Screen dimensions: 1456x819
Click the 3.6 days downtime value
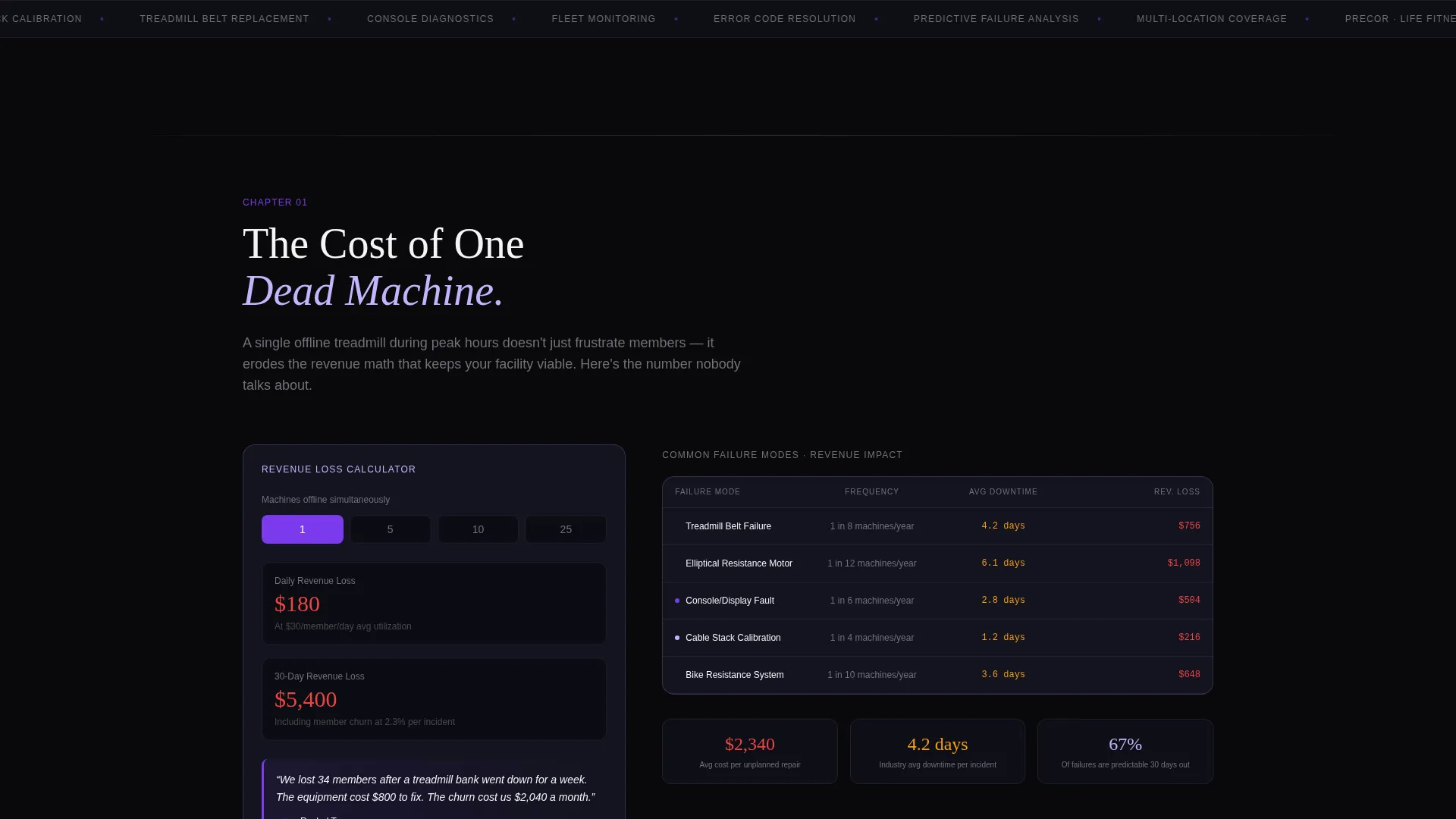point(1003,675)
